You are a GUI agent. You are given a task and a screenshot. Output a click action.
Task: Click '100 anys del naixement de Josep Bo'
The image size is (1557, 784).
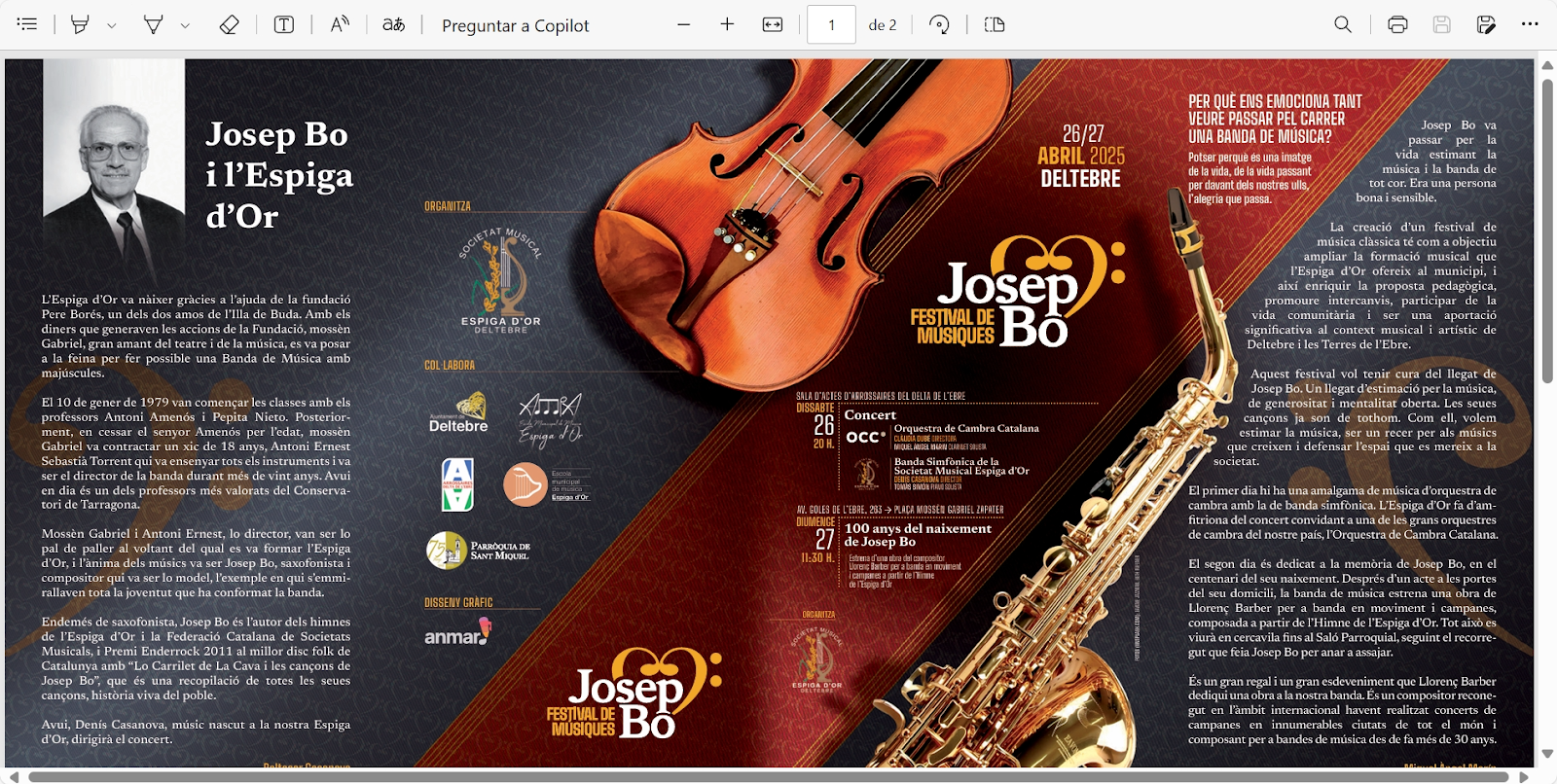(918, 535)
